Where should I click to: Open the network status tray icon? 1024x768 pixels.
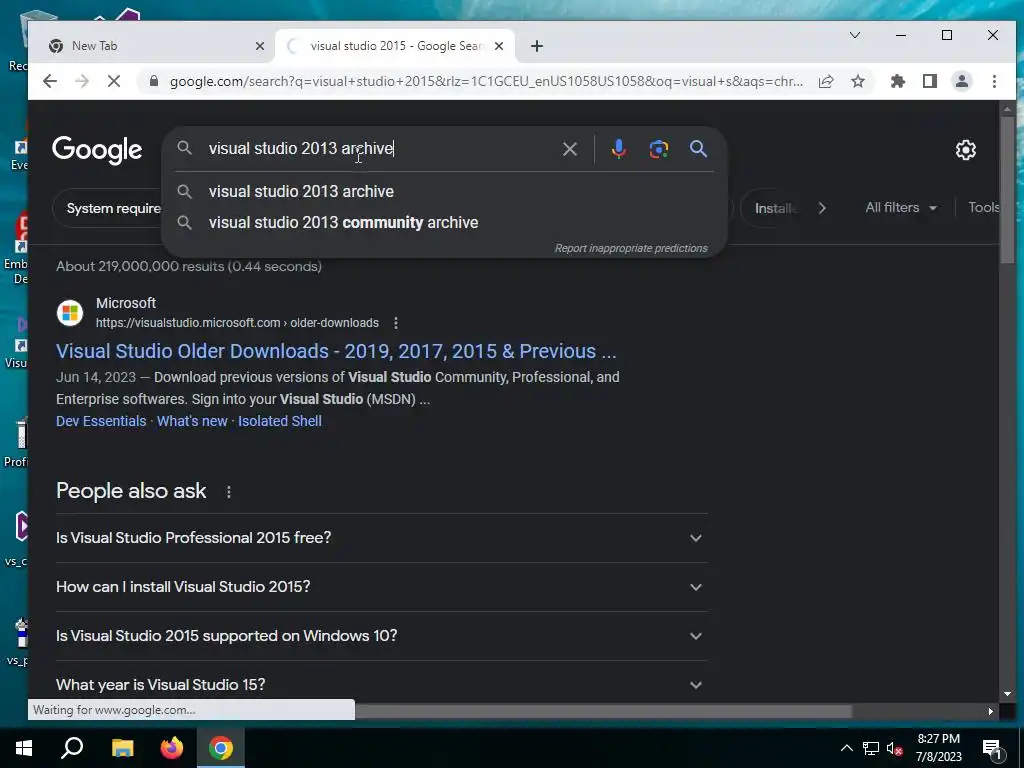[x=871, y=748]
